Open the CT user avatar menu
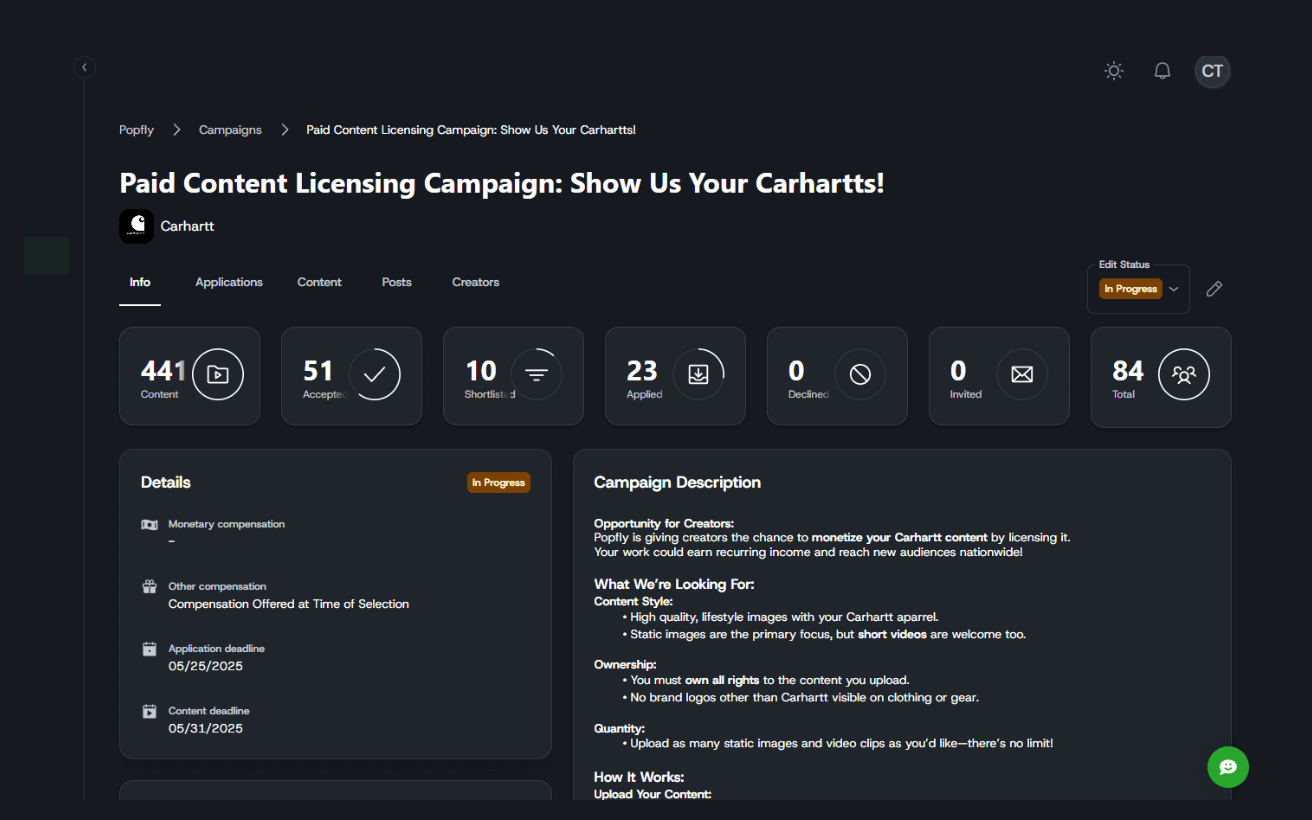 [x=1212, y=71]
